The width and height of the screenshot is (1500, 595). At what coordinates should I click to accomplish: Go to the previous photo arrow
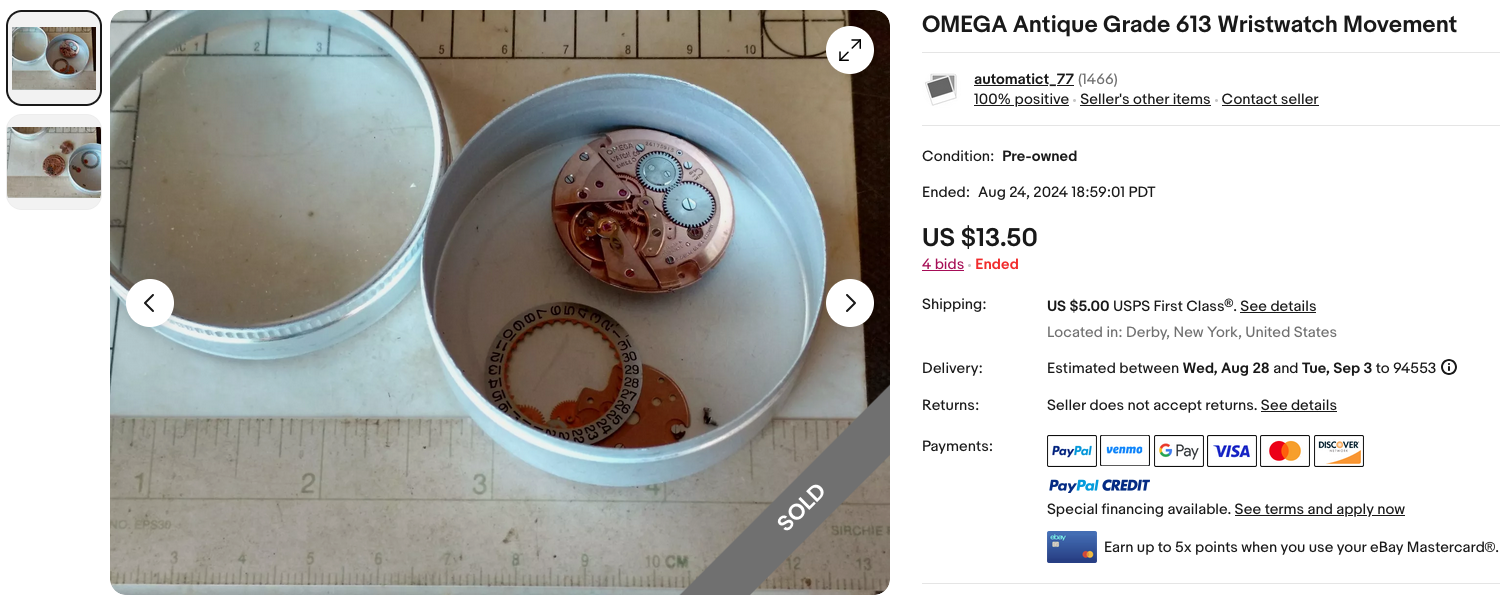[x=150, y=303]
